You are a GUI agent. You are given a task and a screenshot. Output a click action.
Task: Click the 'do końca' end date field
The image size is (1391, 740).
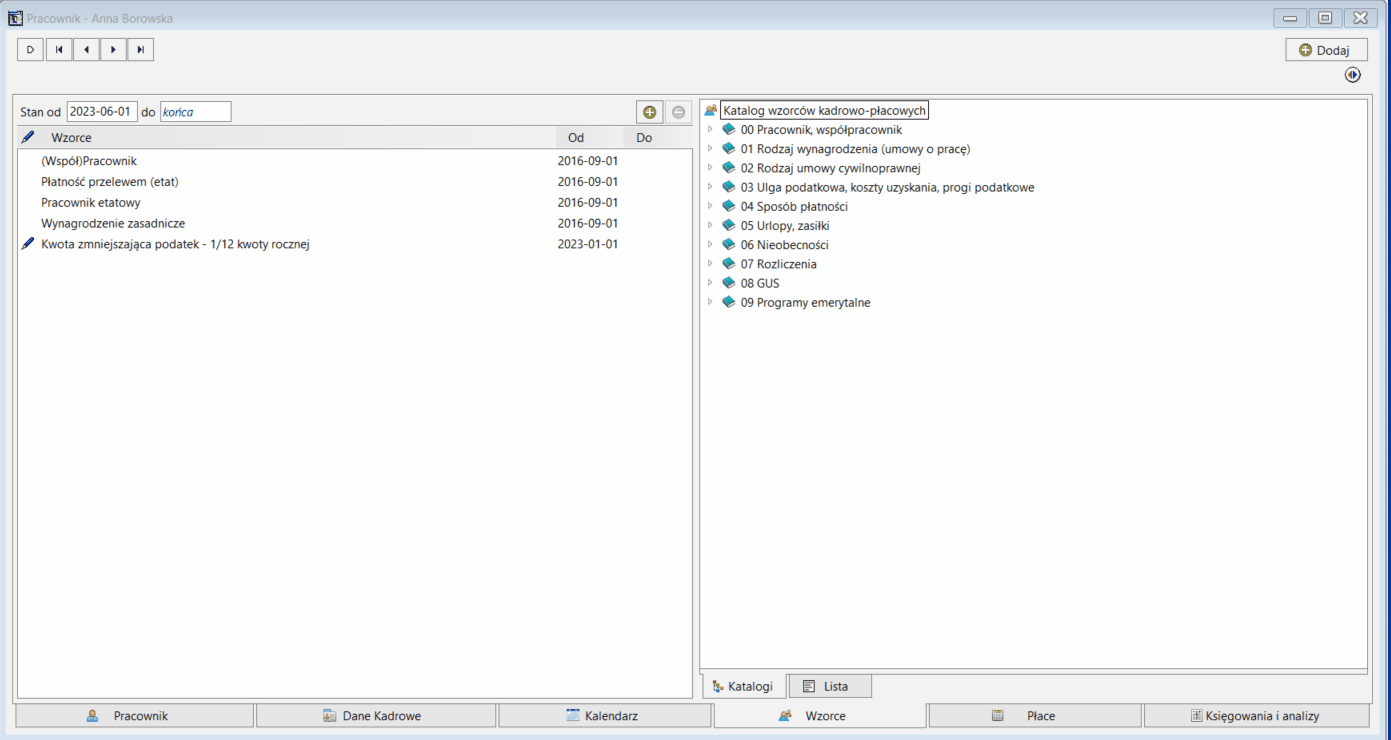coord(195,112)
